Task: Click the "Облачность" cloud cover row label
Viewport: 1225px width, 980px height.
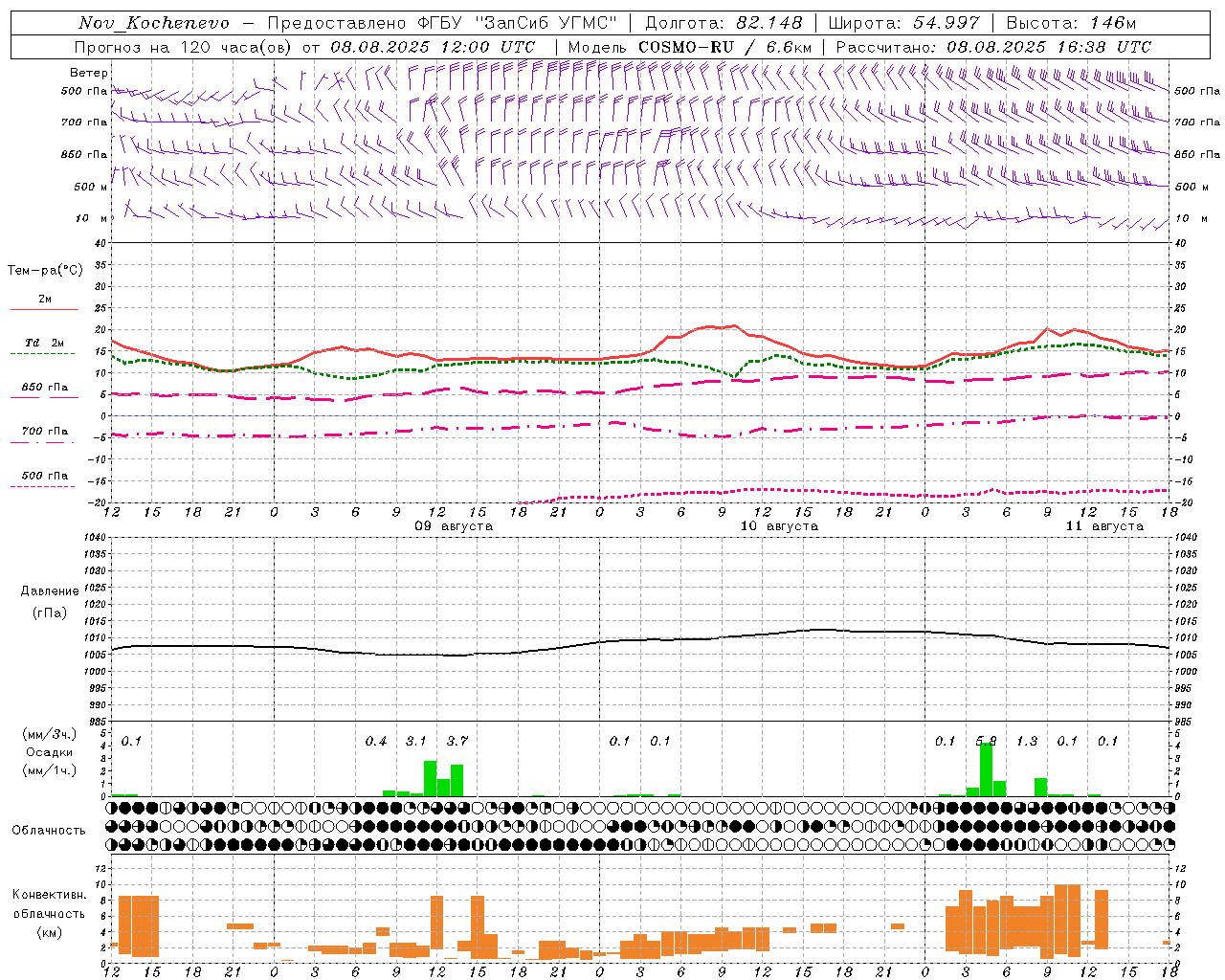Action: pyautogui.click(x=49, y=831)
